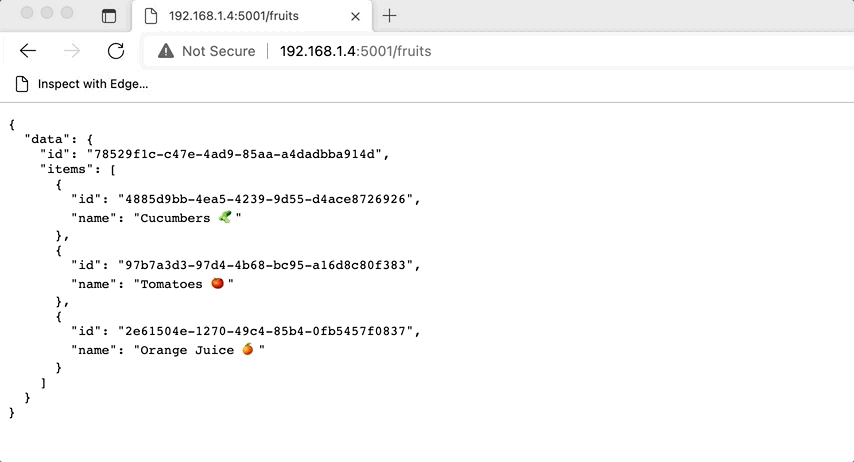The width and height of the screenshot is (854, 462).
Task: Click the macOS green zoom window button
Action: point(67,13)
